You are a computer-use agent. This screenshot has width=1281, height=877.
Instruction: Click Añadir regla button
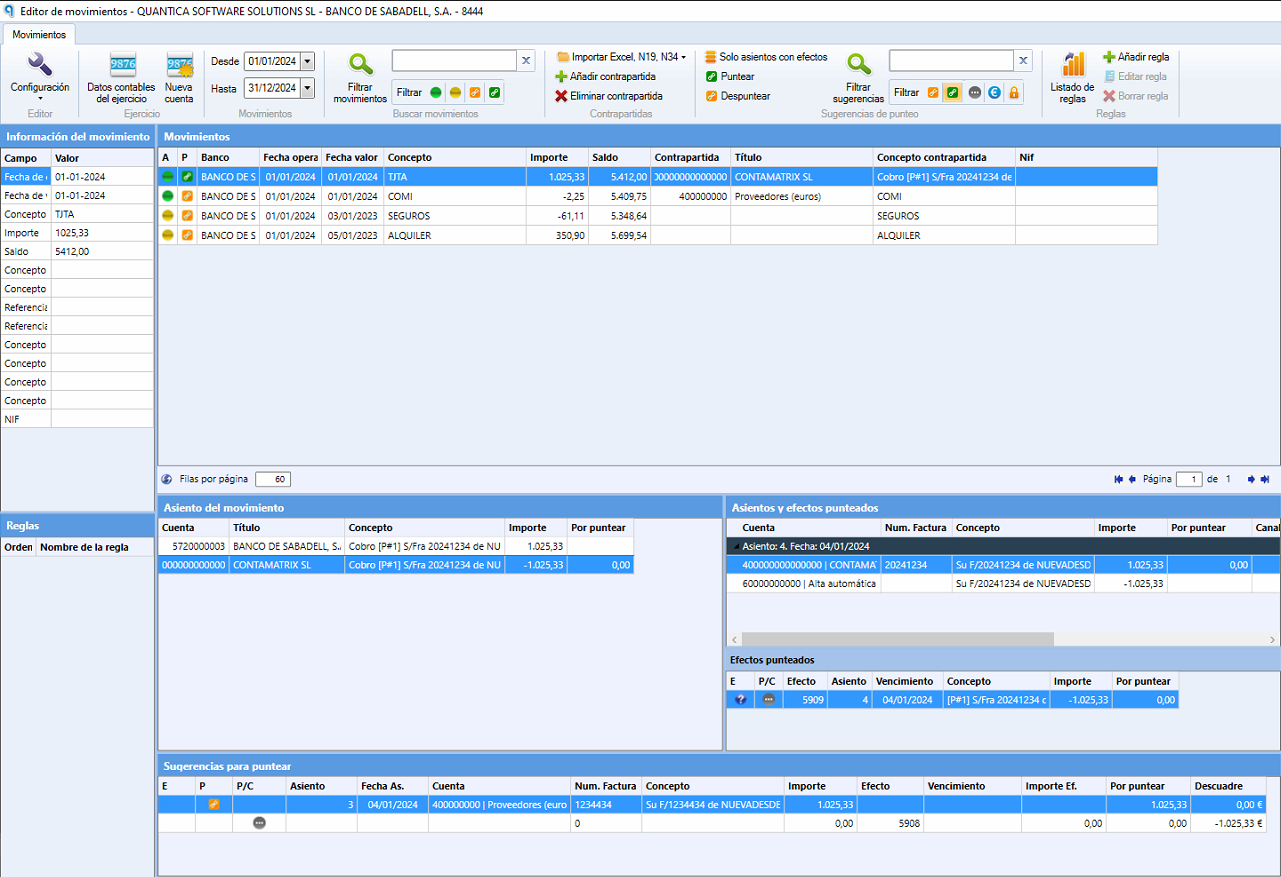1136,57
